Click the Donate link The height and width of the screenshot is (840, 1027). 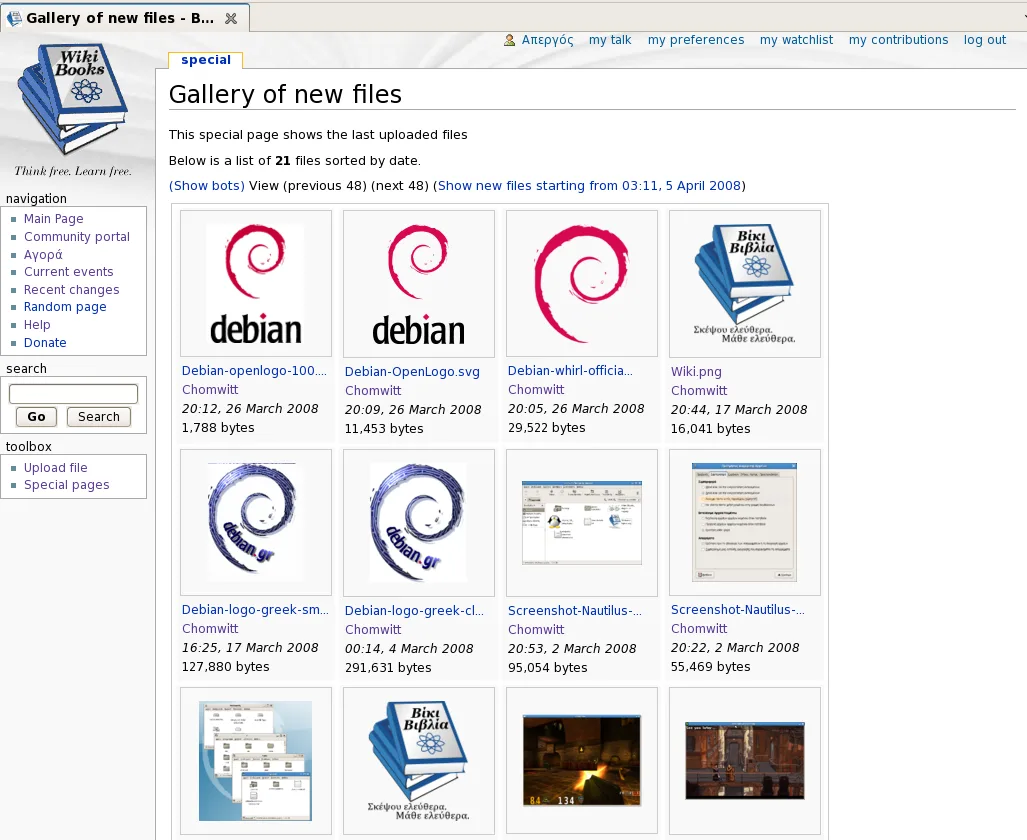45,343
